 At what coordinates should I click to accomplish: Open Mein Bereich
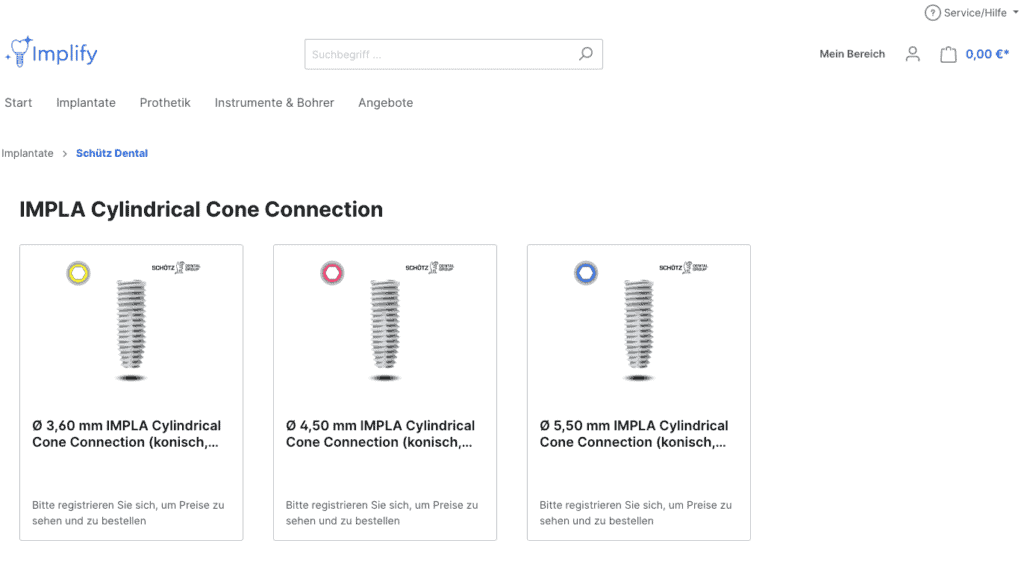(x=852, y=54)
